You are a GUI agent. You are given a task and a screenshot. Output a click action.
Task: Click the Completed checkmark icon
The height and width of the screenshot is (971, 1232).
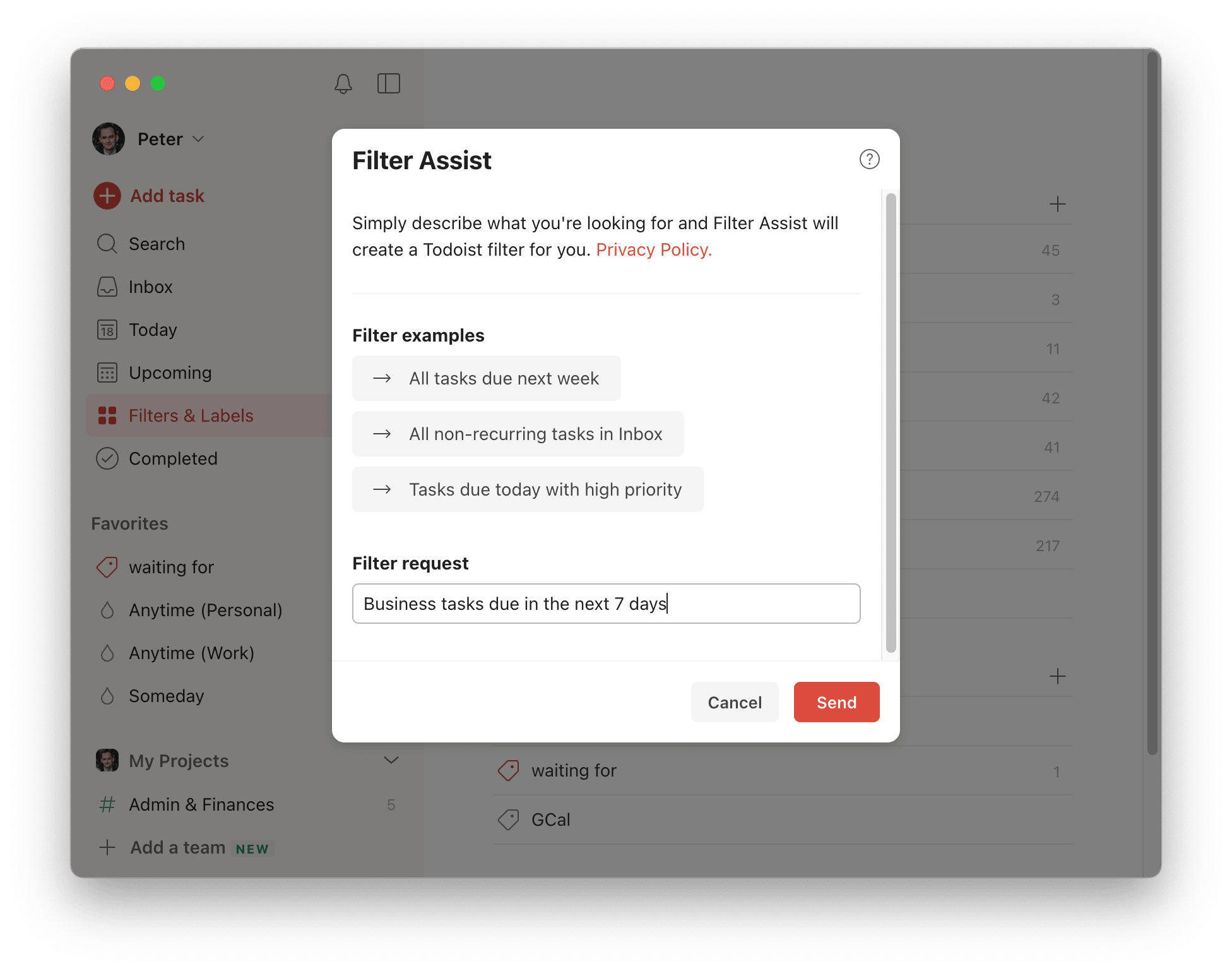pos(107,458)
